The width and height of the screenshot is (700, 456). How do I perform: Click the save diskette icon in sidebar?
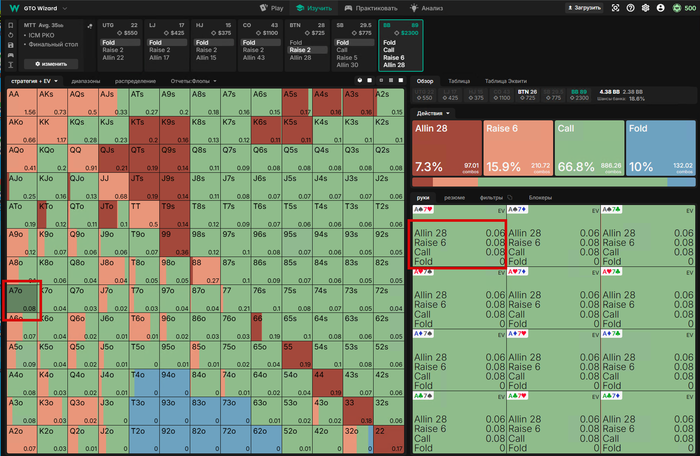(x=11, y=45)
